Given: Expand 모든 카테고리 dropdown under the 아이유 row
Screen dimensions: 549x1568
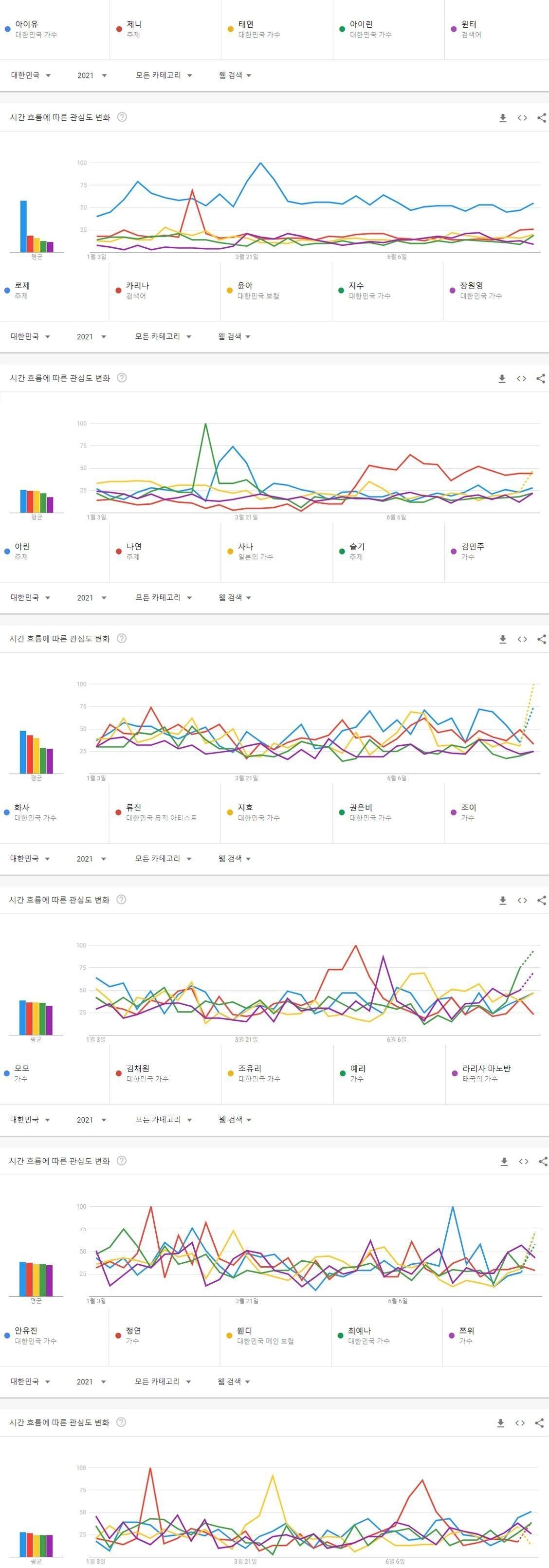Looking at the screenshot, I should 164,75.
